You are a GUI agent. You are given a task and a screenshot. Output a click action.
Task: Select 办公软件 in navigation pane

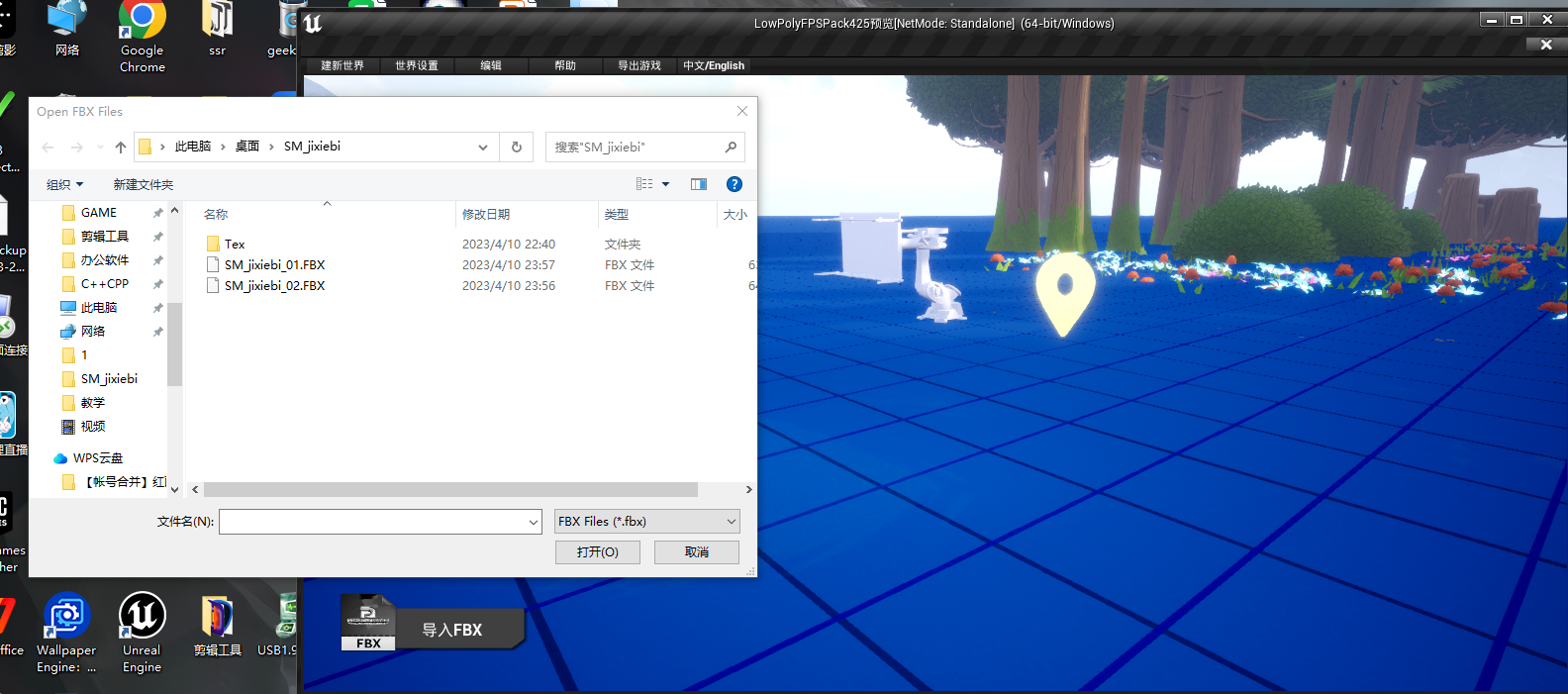(105, 260)
